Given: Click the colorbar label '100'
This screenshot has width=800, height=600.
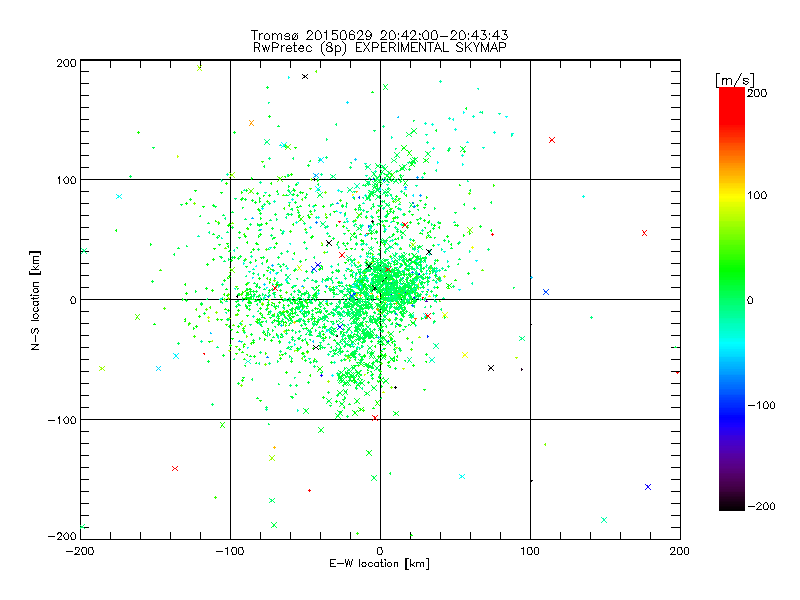Looking at the screenshot, I should click(x=757, y=195).
